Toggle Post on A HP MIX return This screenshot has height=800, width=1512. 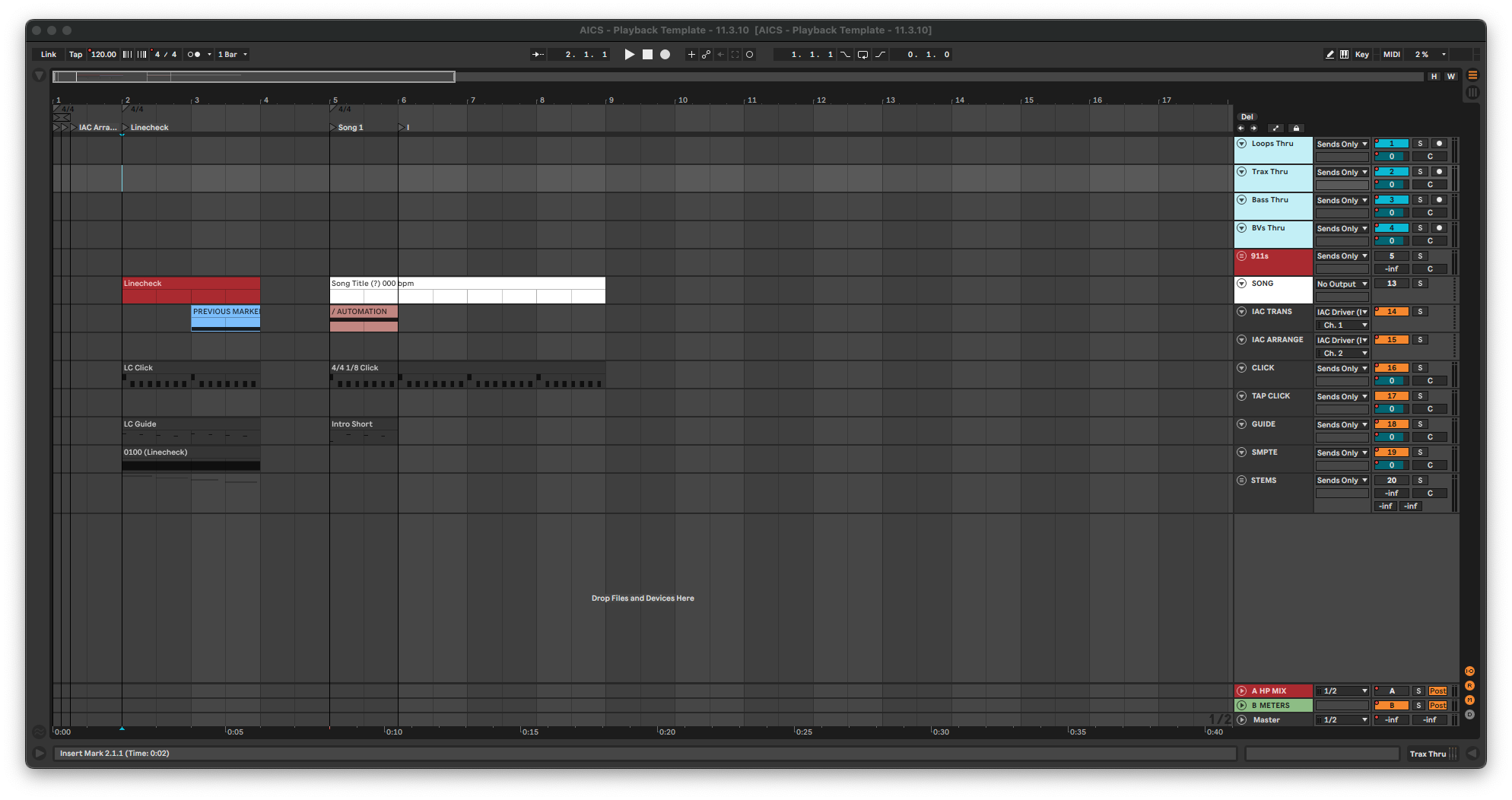pyautogui.click(x=1437, y=691)
